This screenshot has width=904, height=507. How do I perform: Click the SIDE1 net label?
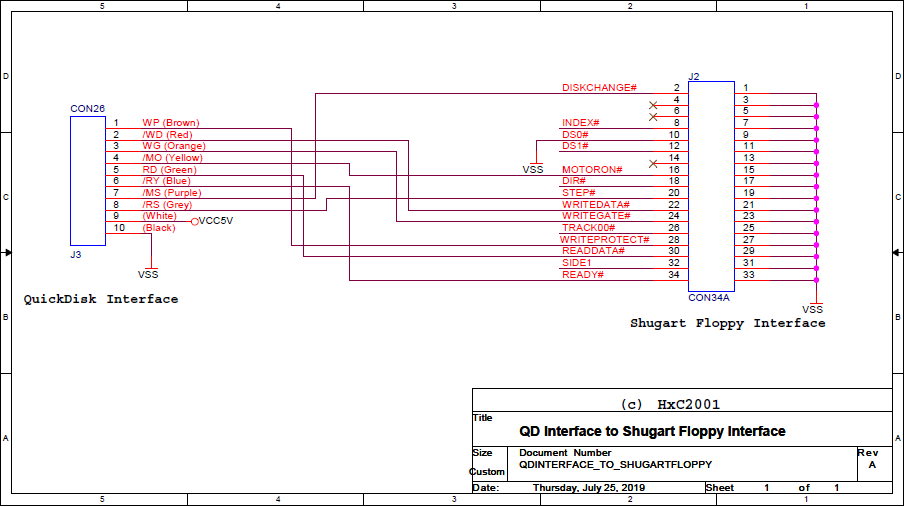pyautogui.click(x=577, y=263)
